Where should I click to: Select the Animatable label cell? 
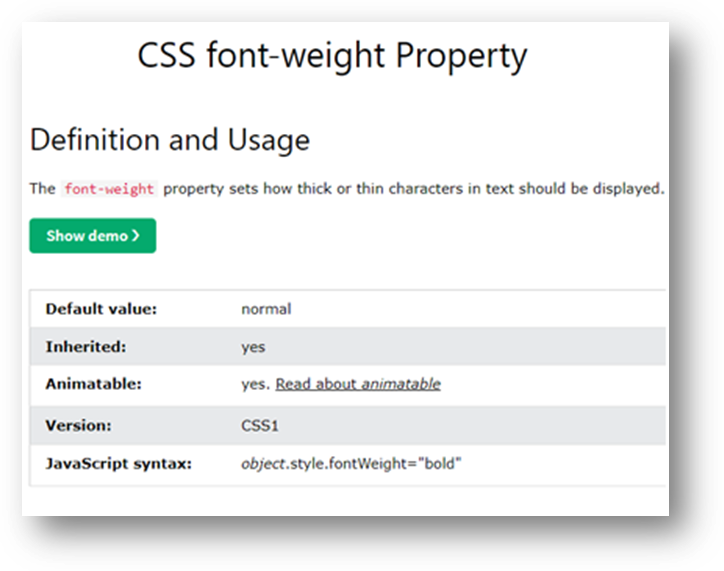pyautogui.click(x=93, y=384)
